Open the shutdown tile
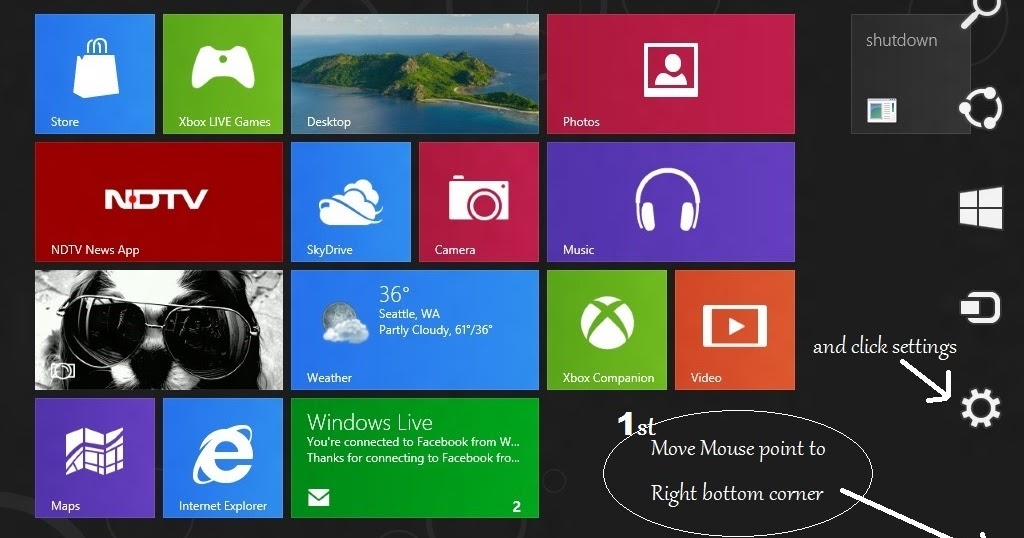The image size is (1024, 538). coord(910,74)
